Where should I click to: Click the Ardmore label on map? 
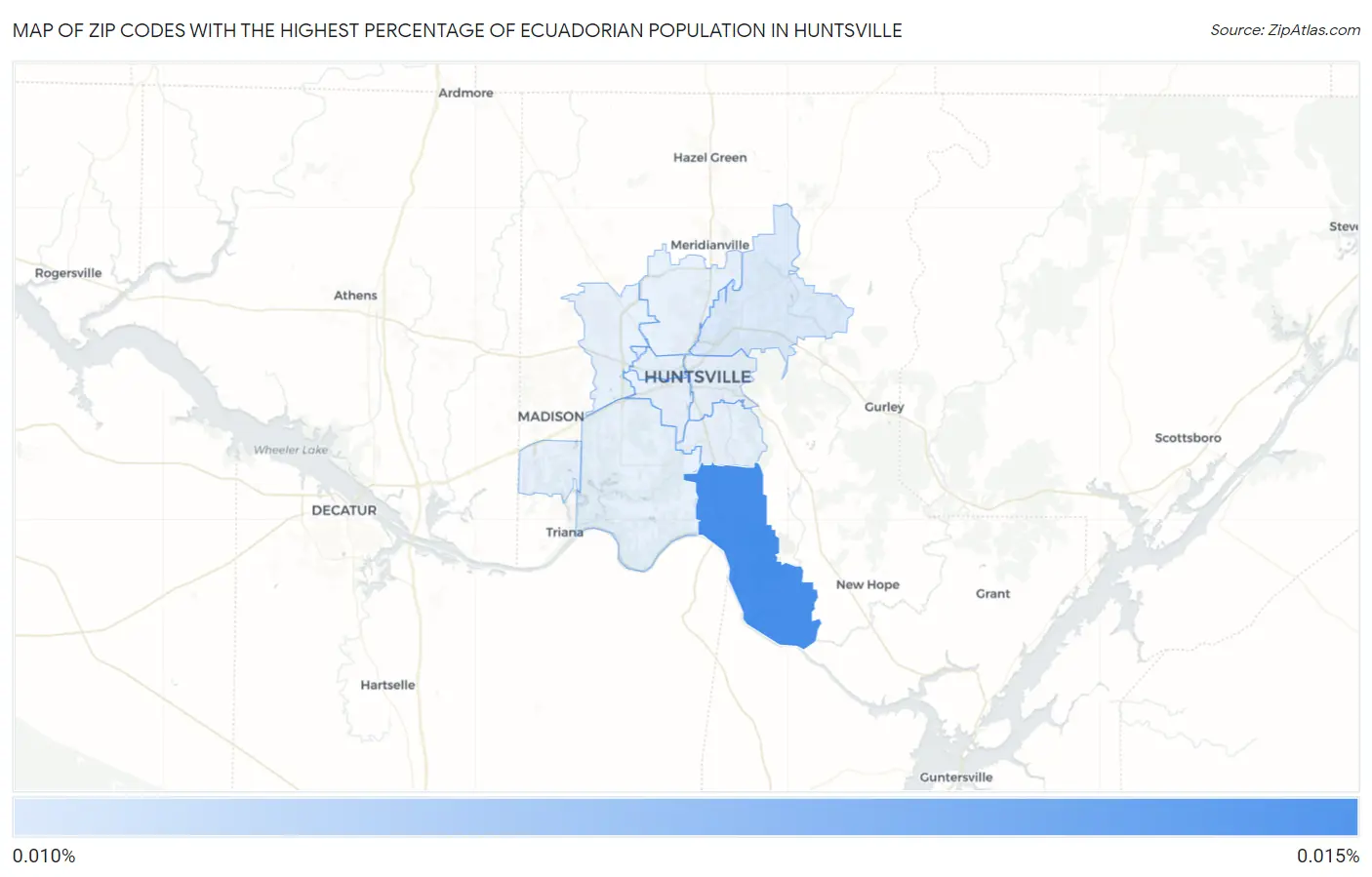point(465,93)
